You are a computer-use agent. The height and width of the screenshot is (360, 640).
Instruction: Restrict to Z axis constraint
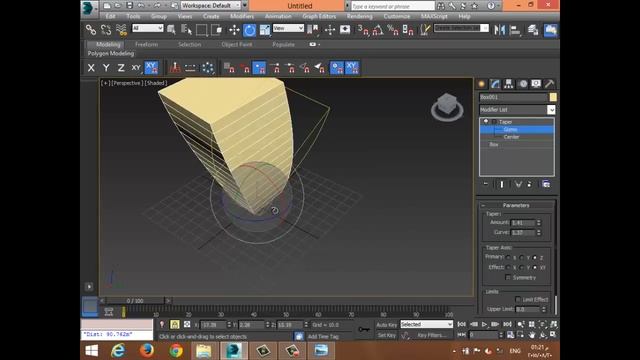[x=121, y=68]
